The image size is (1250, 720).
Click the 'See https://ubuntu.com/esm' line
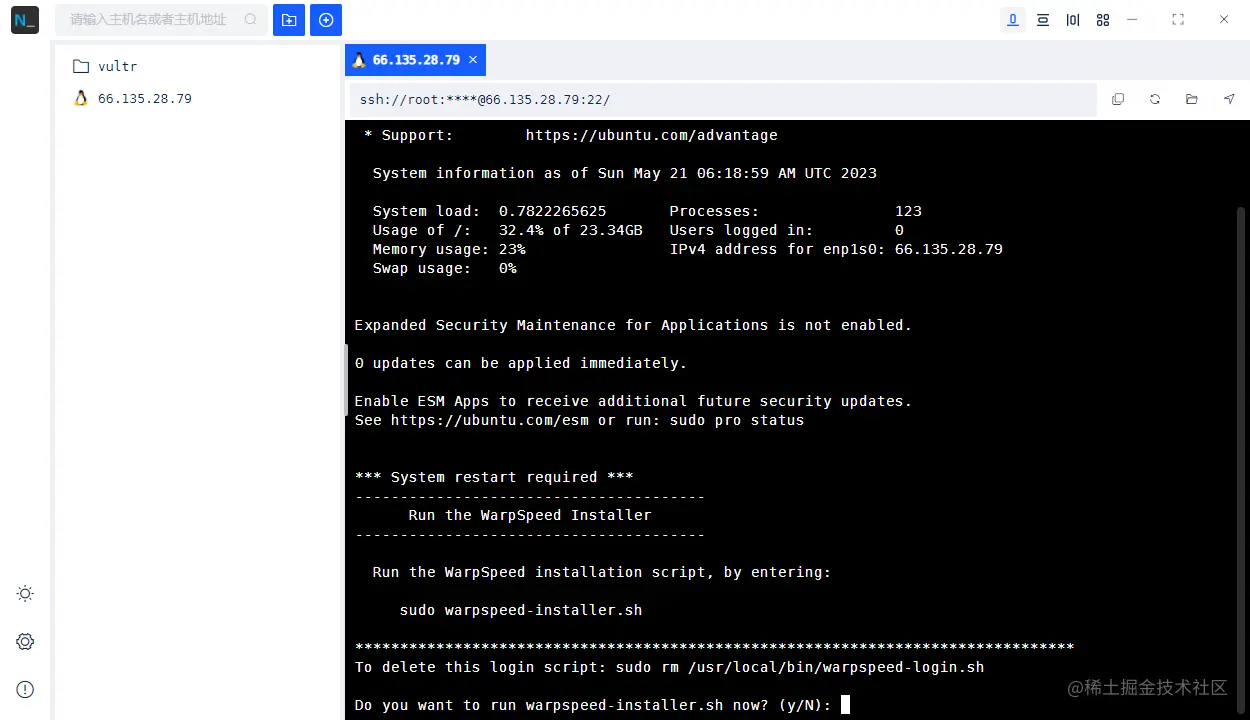(579, 420)
